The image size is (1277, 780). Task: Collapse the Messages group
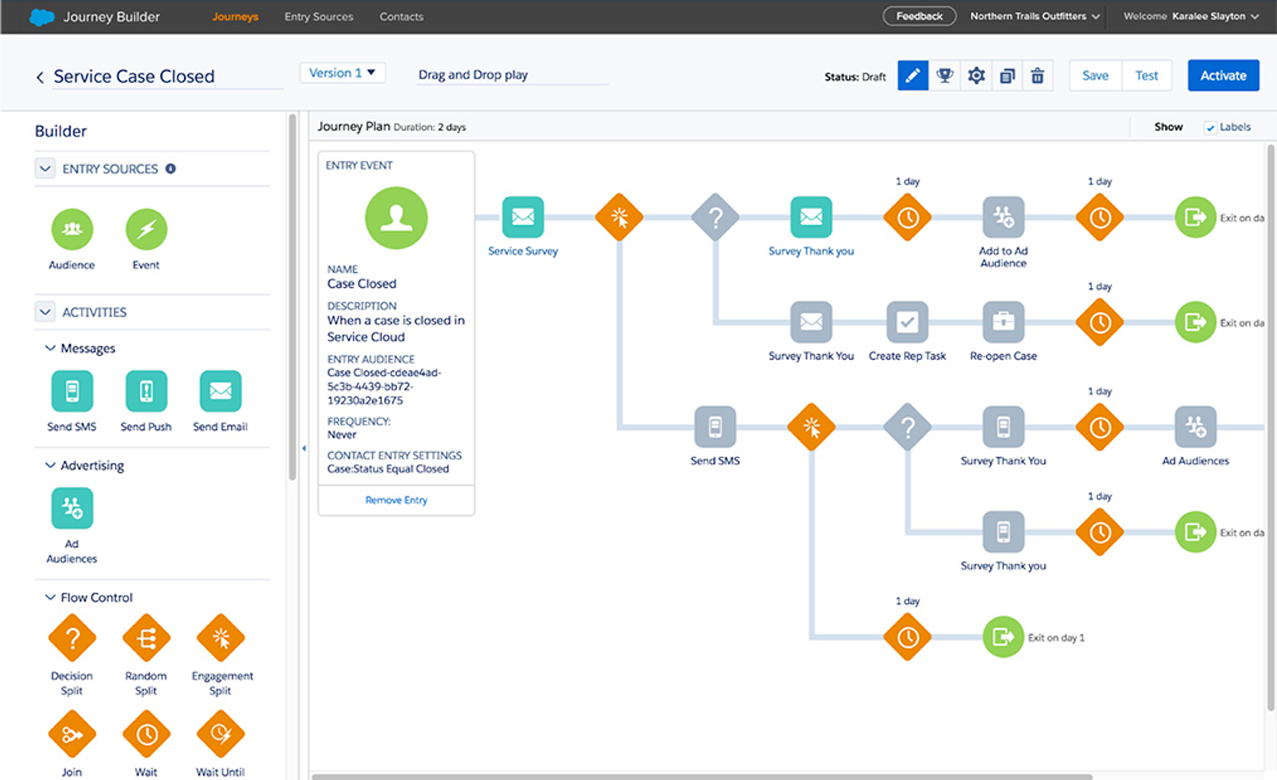[x=50, y=349]
